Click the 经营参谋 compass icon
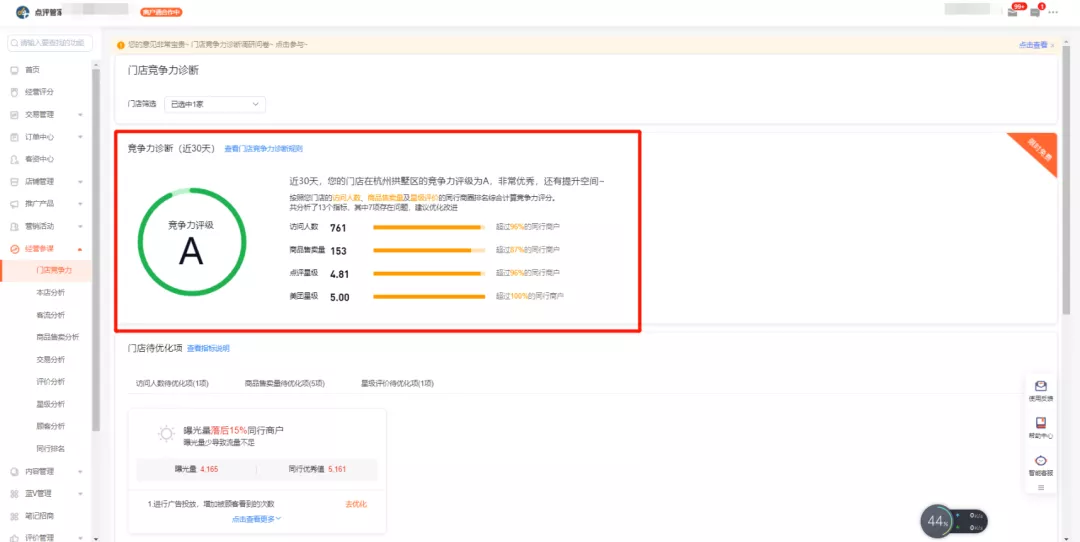Viewport: 1080px width, 542px height. 14,249
